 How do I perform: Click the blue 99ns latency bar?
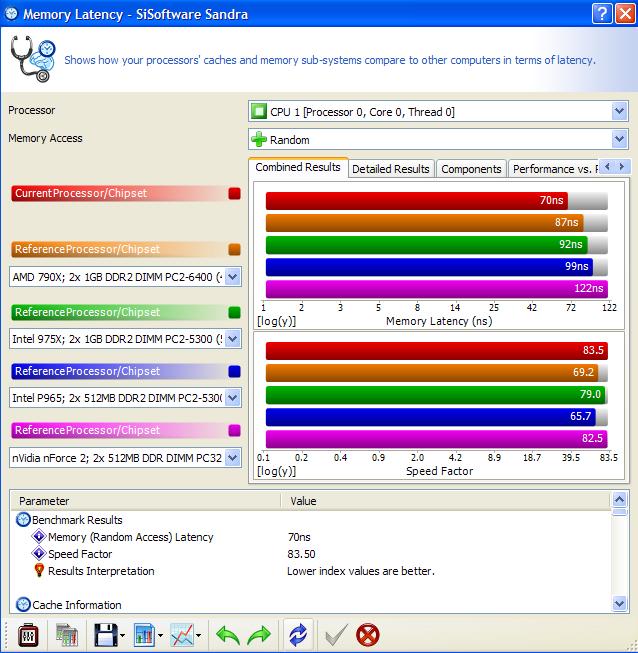click(x=429, y=267)
